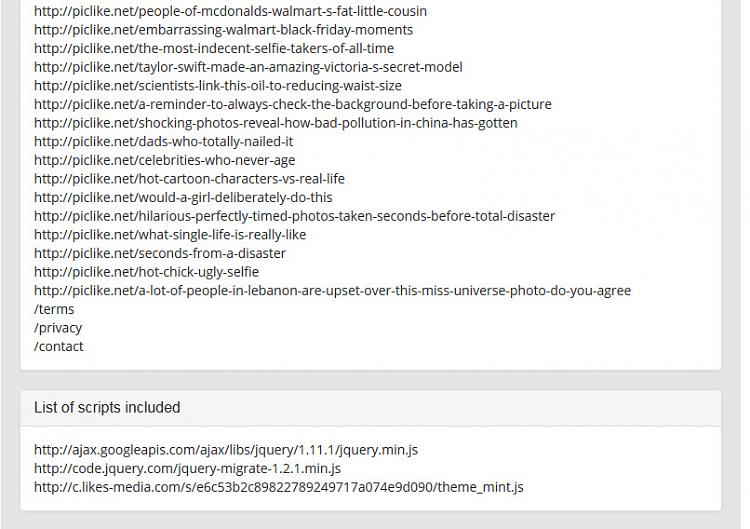Click the /privacy entry
This screenshot has height=529, width=750.
(58, 328)
